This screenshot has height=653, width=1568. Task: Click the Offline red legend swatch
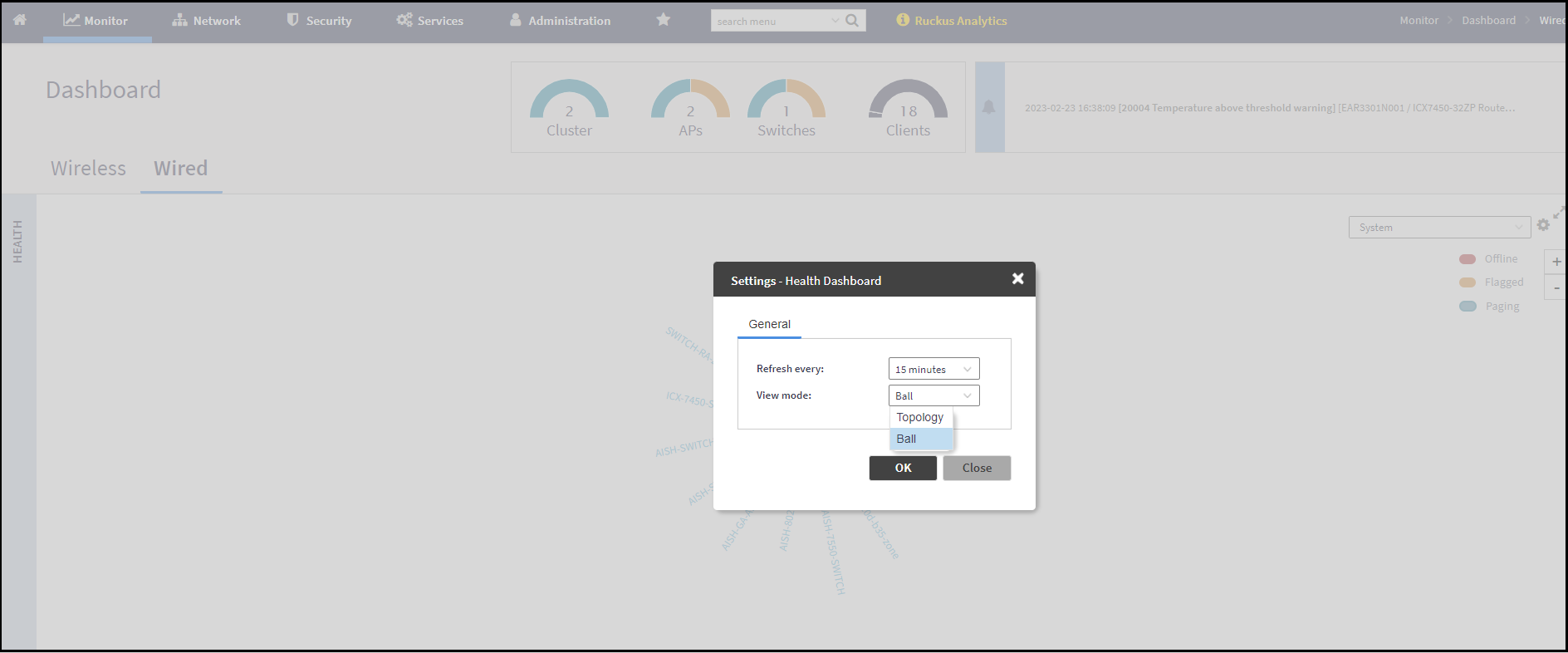coord(1468,259)
